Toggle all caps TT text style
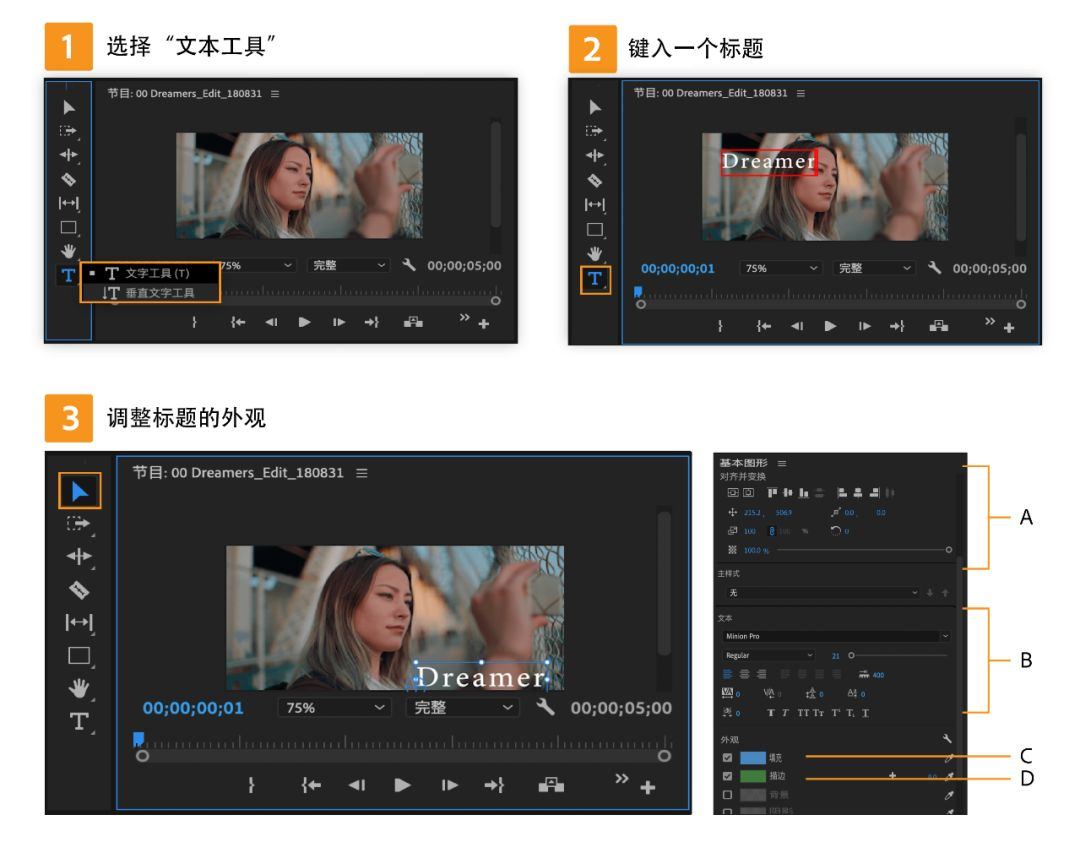 coord(803,712)
